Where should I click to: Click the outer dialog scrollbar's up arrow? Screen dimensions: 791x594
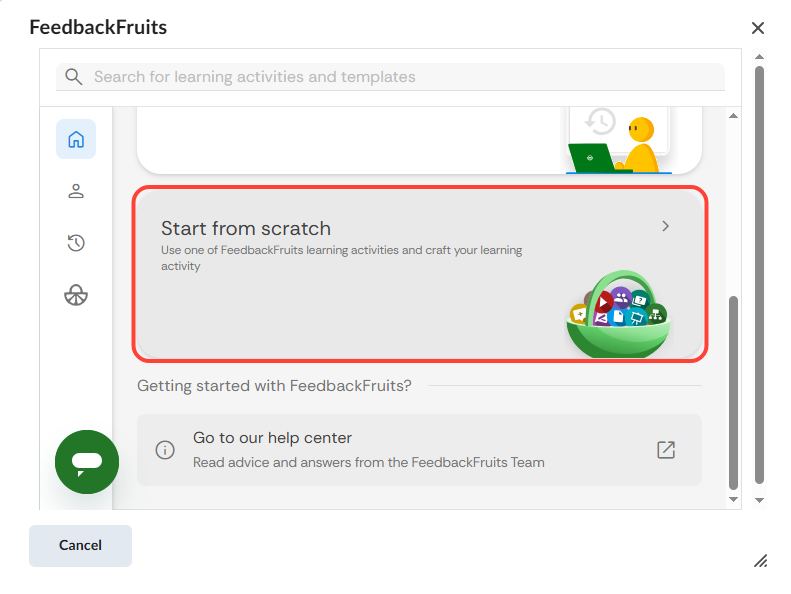pyautogui.click(x=759, y=57)
